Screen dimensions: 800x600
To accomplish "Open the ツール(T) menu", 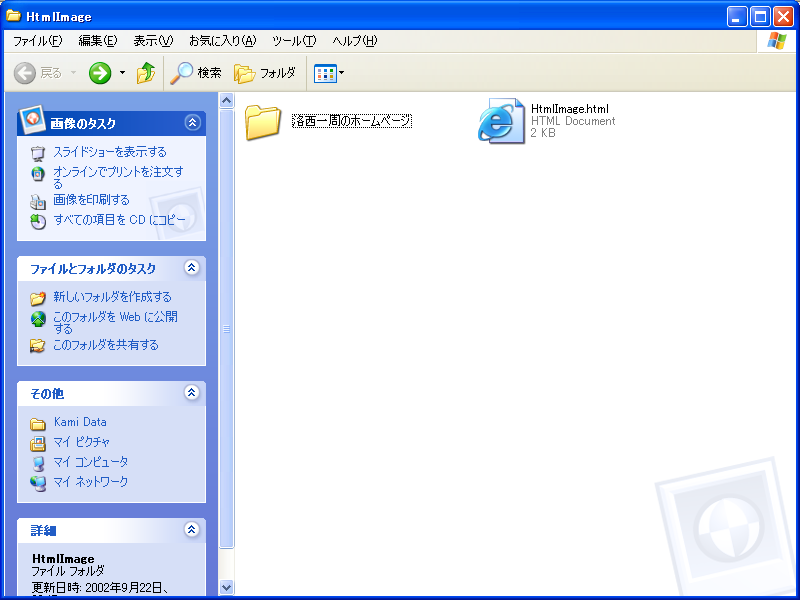I will 294,41.
